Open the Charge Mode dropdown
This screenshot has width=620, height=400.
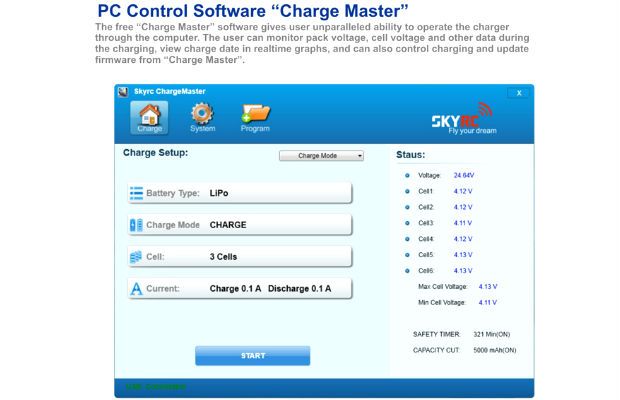click(321, 156)
